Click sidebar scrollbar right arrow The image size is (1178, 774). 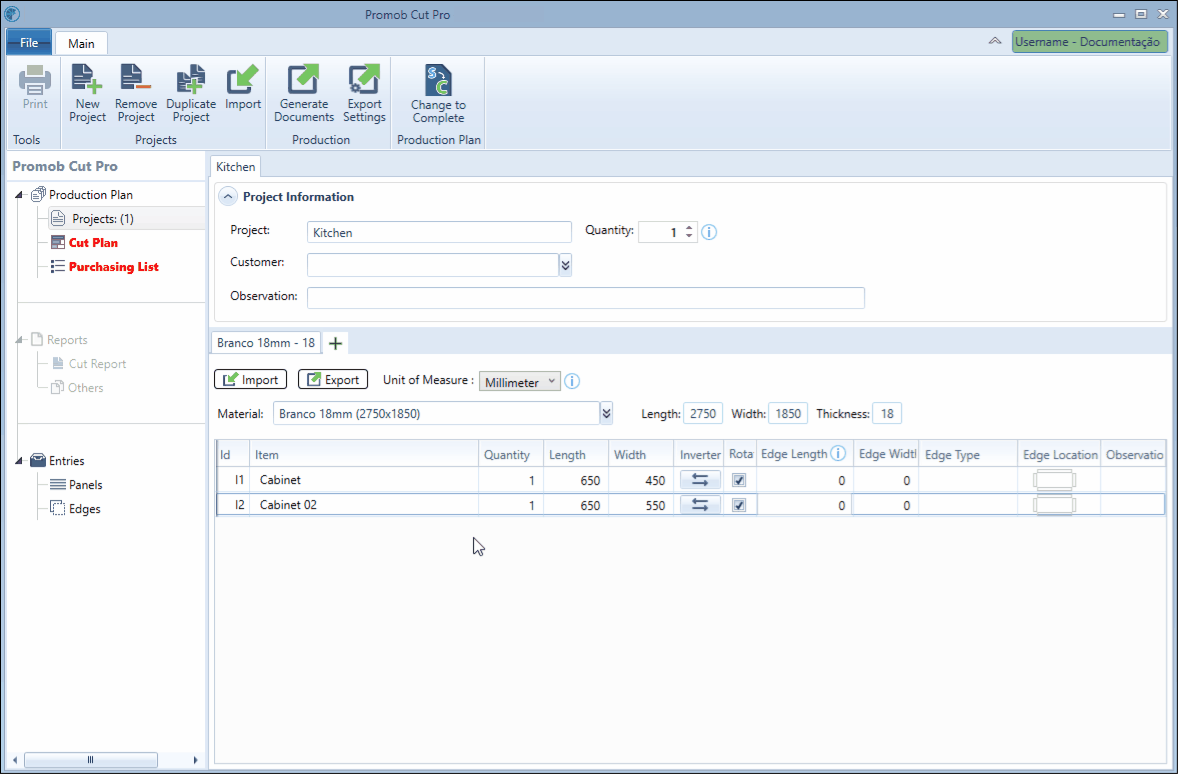[195, 760]
